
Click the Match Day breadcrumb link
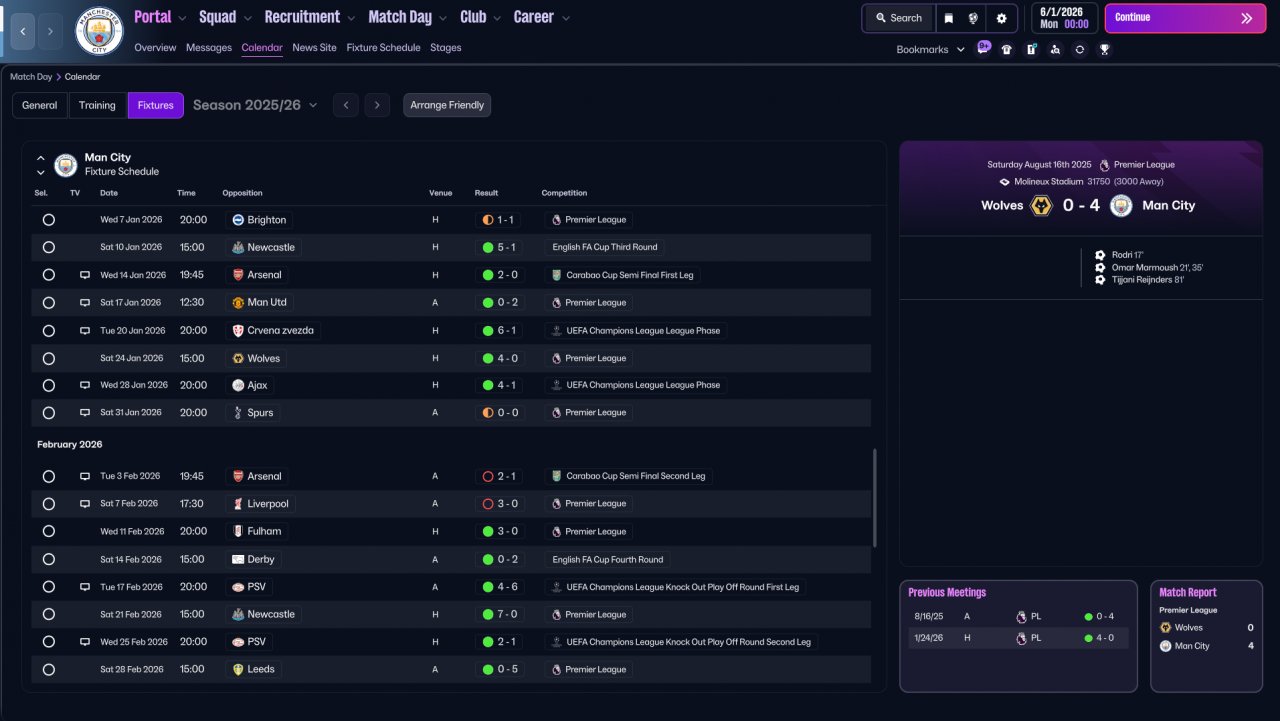pos(31,77)
